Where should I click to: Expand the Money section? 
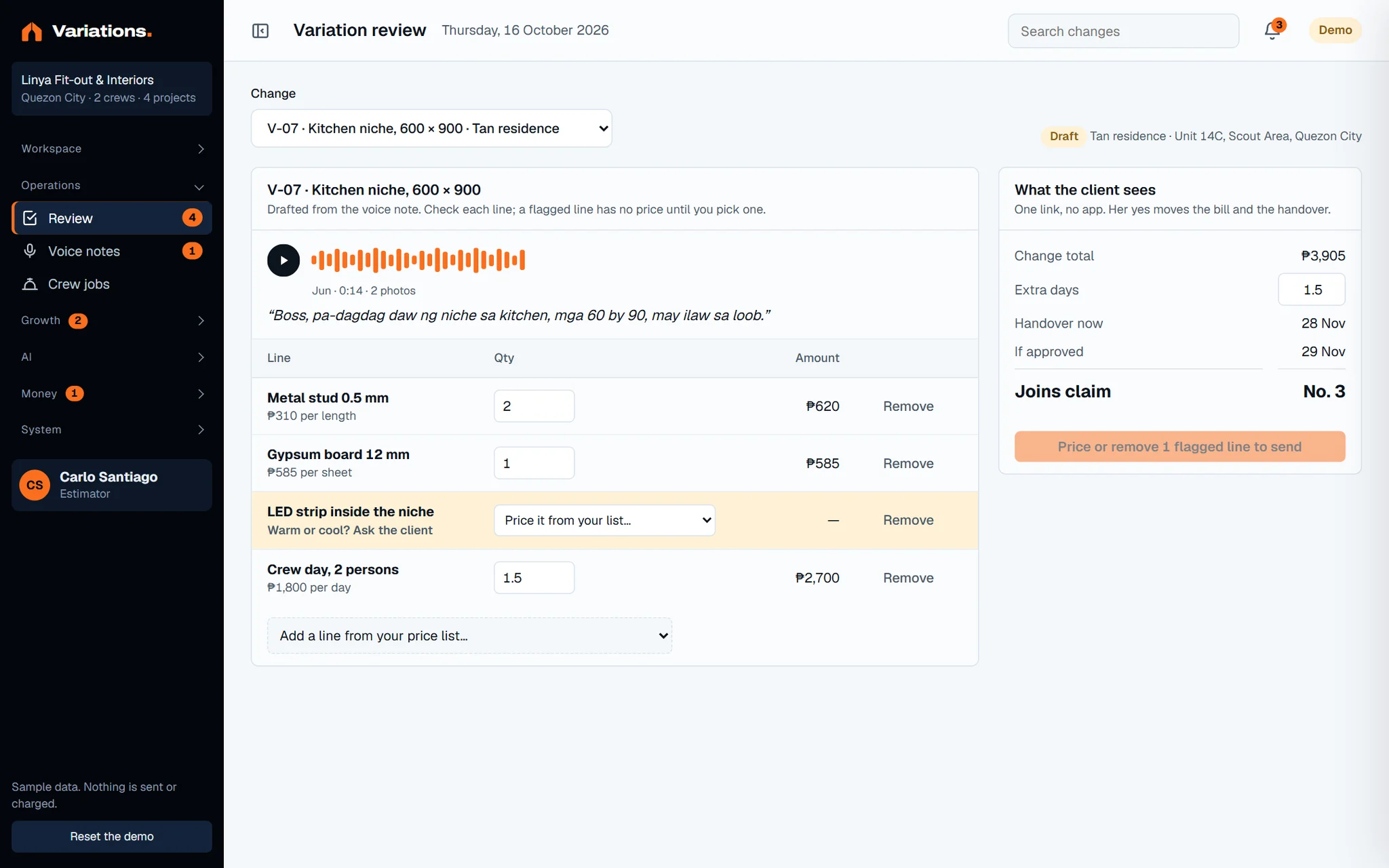point(112,393)
